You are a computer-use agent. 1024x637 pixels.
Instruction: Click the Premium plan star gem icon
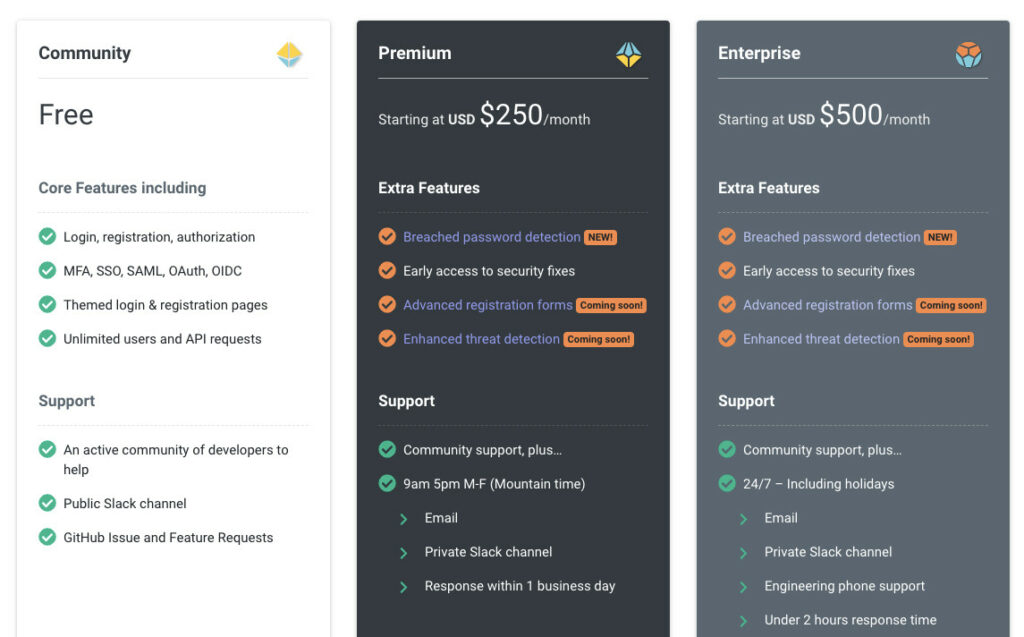click(628, 55)
